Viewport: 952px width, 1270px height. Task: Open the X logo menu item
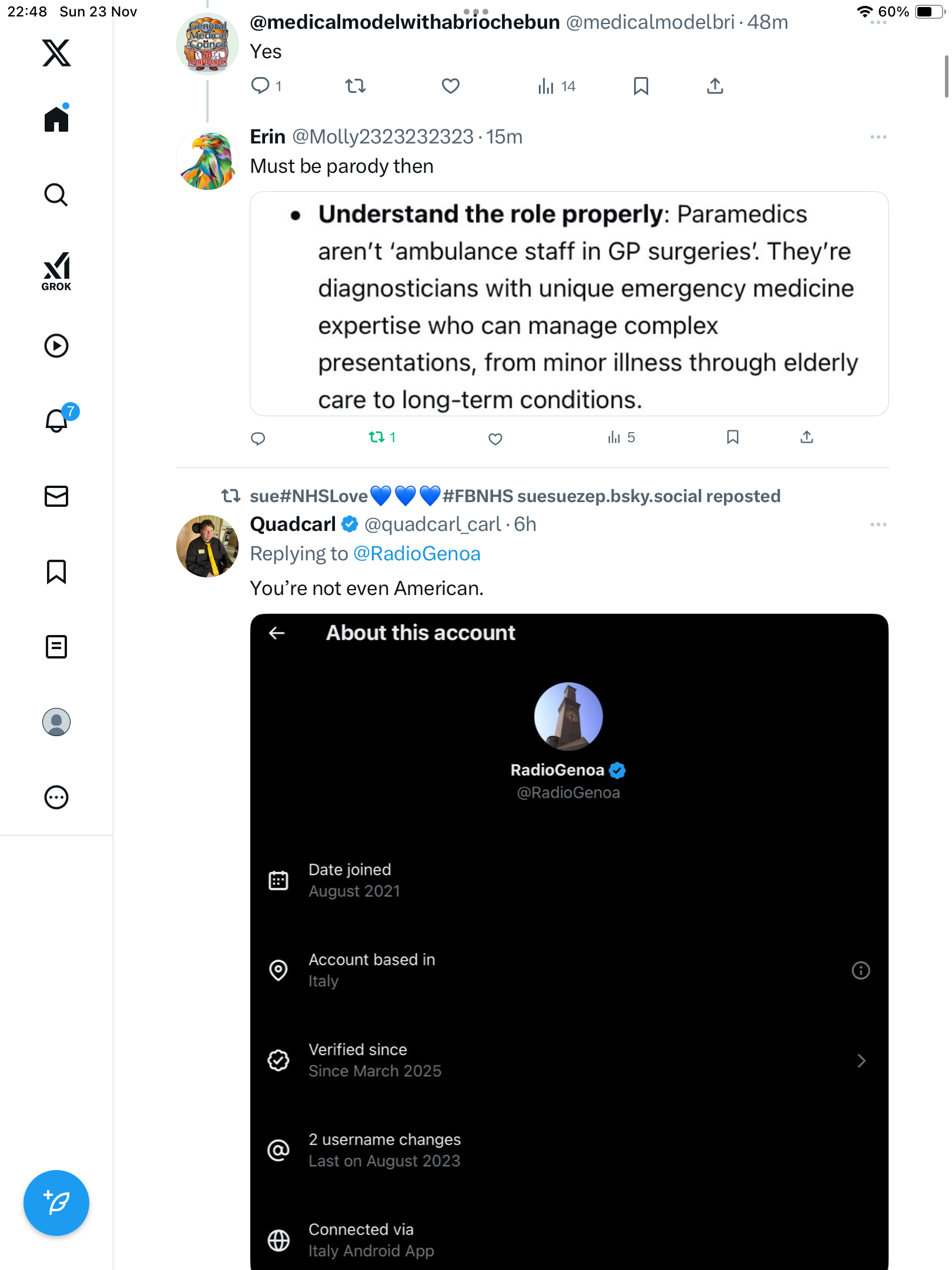click(x=56, y=53)
